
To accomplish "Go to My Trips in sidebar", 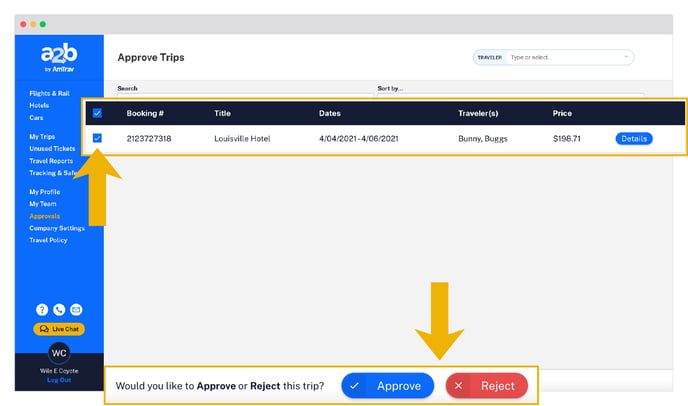I will pos(43,137).
